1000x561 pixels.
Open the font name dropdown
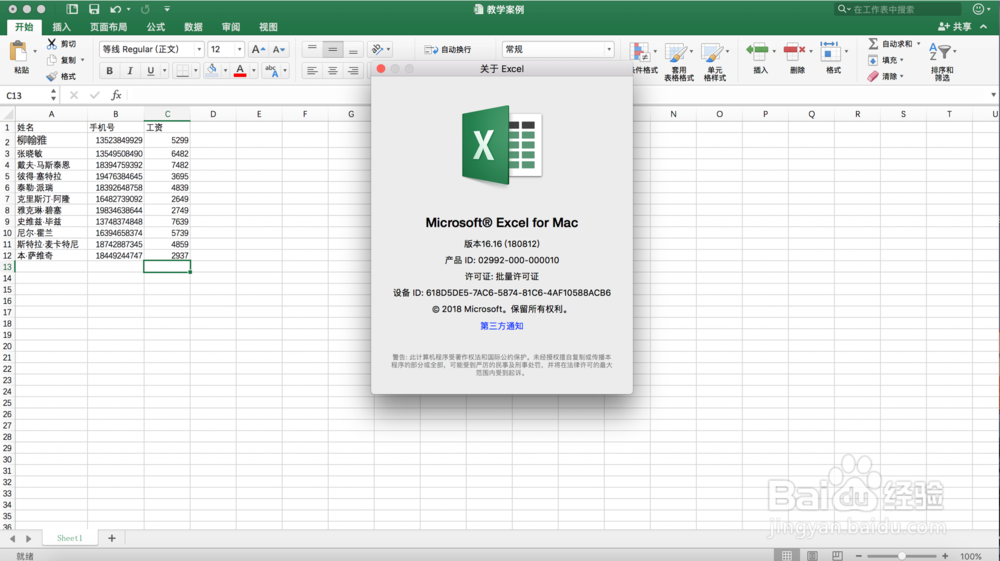point(199,49)
